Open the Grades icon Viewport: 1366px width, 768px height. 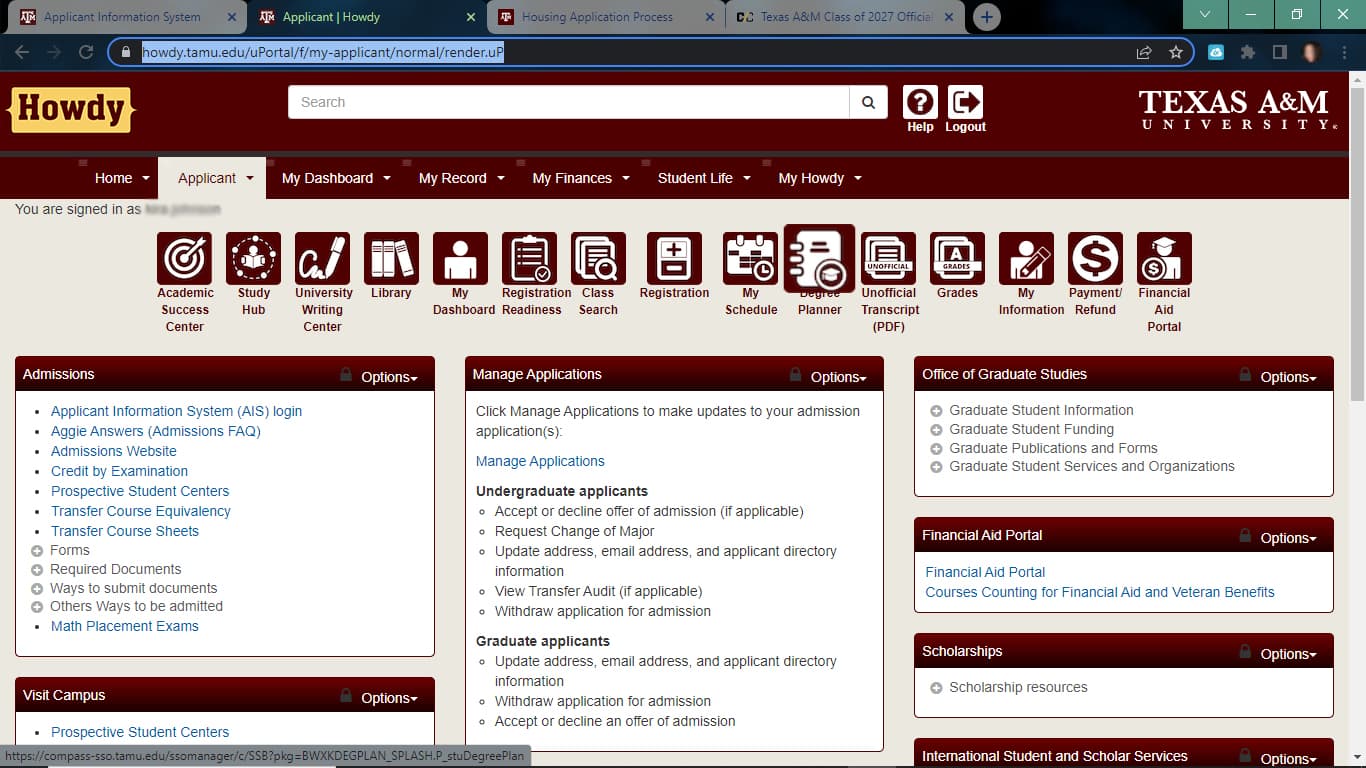(x=957, y=259)
